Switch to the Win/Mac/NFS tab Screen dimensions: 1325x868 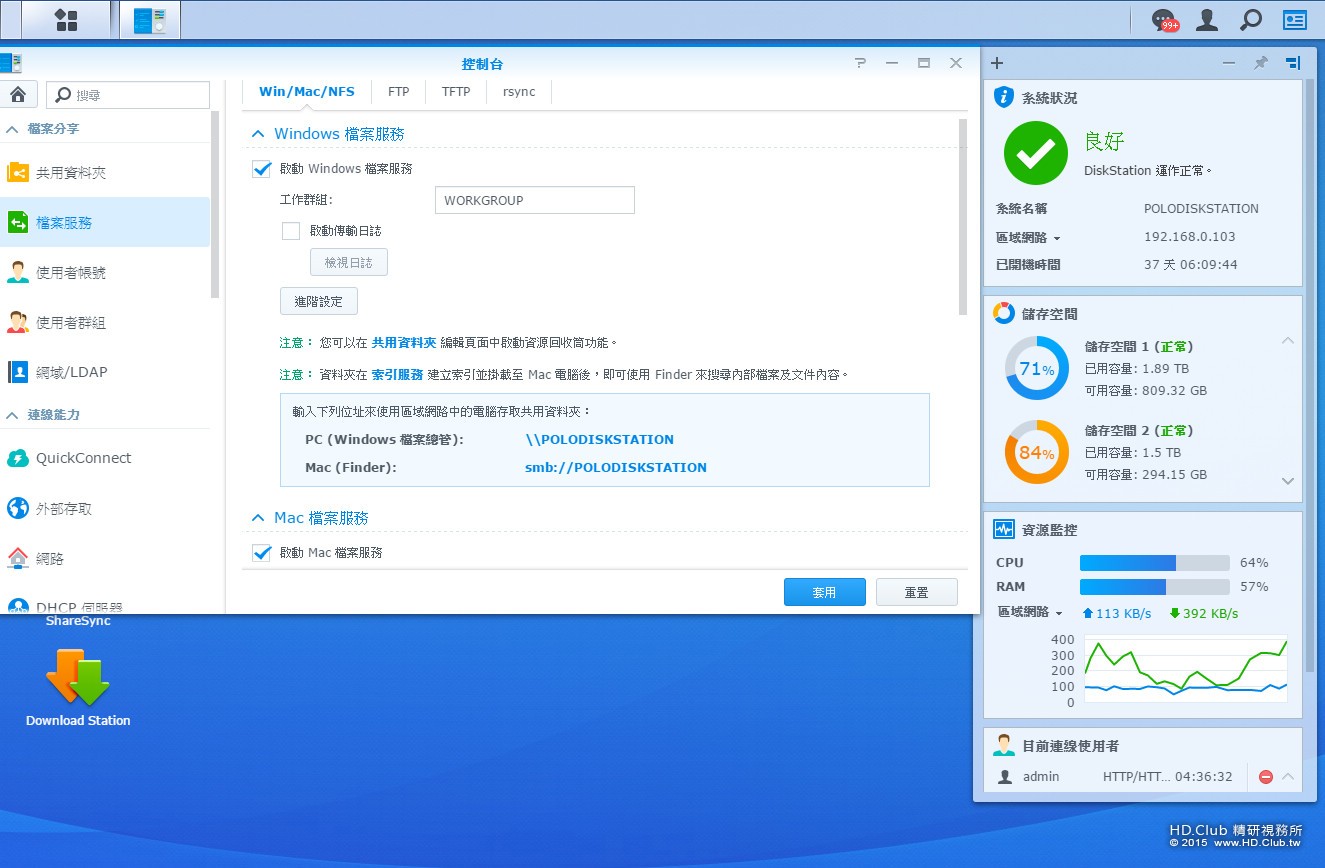[307, 91]
